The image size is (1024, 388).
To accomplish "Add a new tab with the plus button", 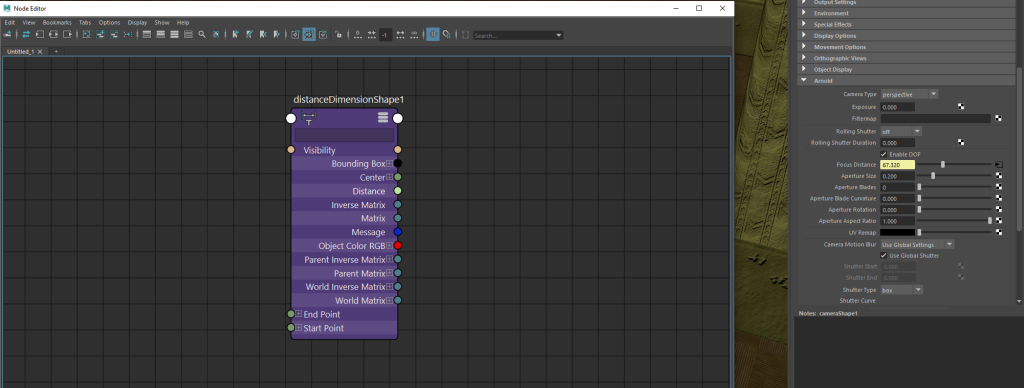I will (56, 51).
